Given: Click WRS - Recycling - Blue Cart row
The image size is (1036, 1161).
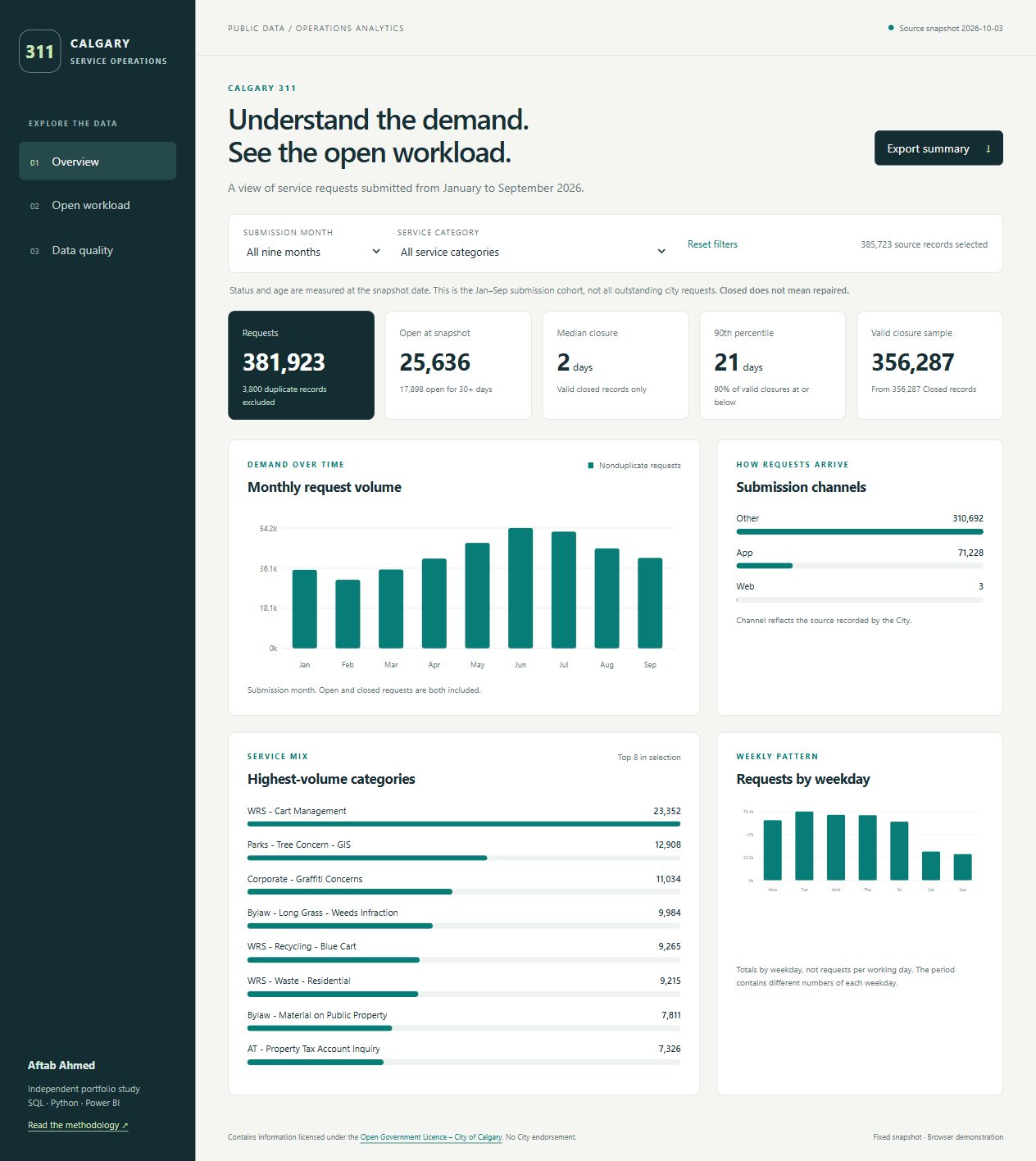Looking at the screenshot, I should [x=464, y=952].
